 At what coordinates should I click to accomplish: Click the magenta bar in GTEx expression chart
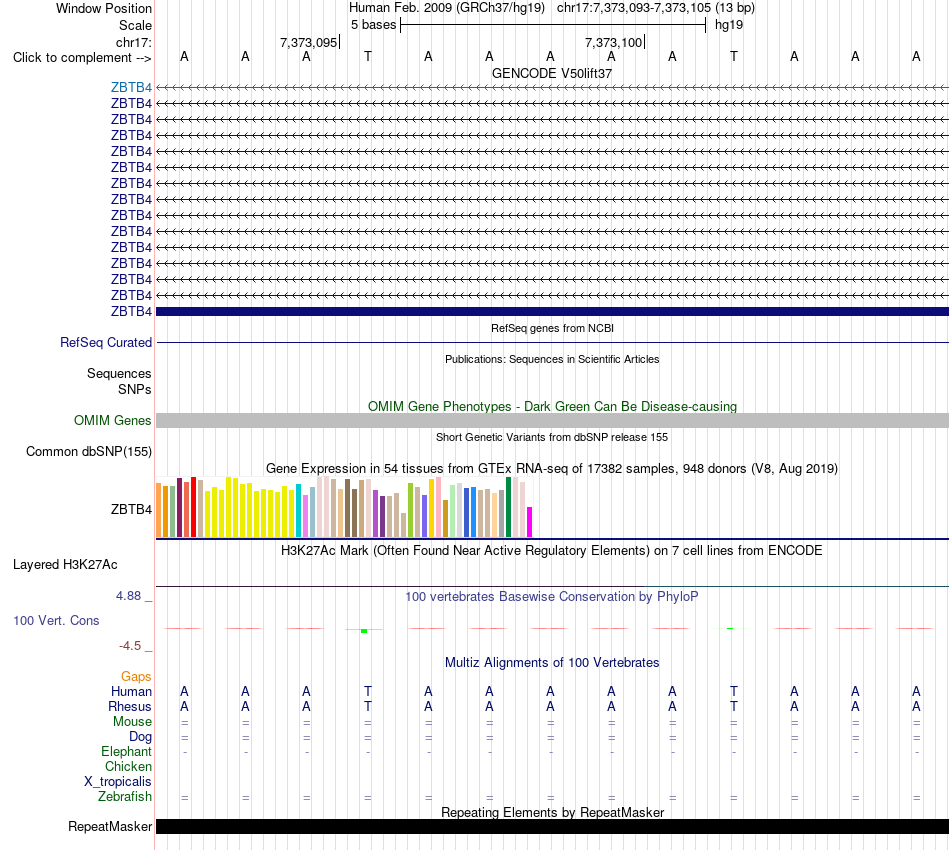coord(530,522)
